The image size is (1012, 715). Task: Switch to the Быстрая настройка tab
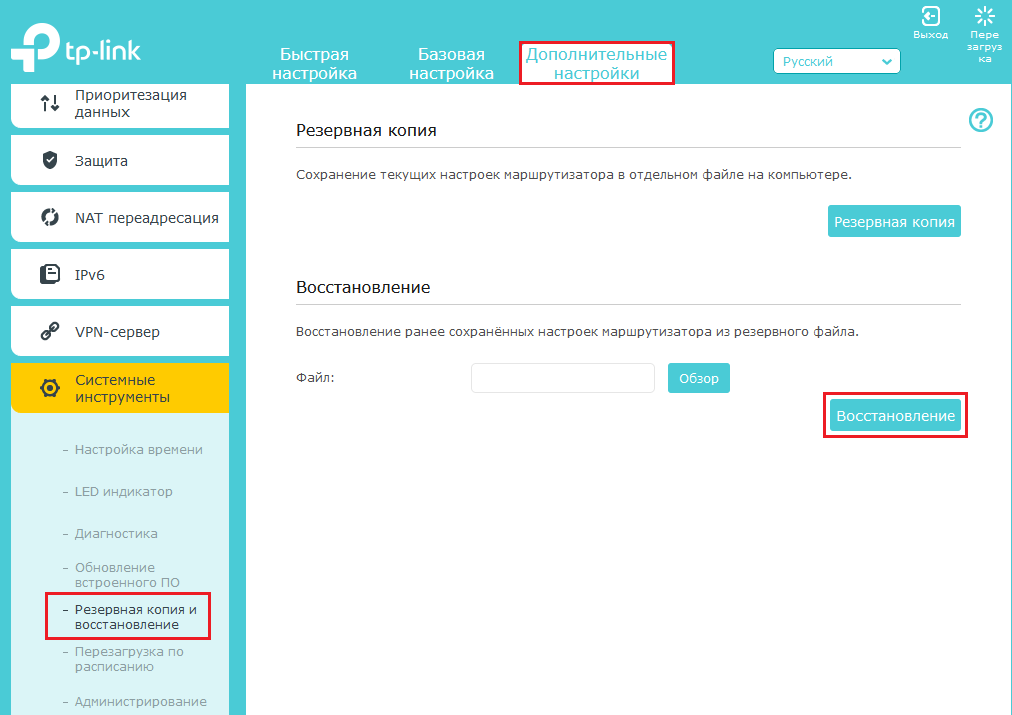coord(314,63)
